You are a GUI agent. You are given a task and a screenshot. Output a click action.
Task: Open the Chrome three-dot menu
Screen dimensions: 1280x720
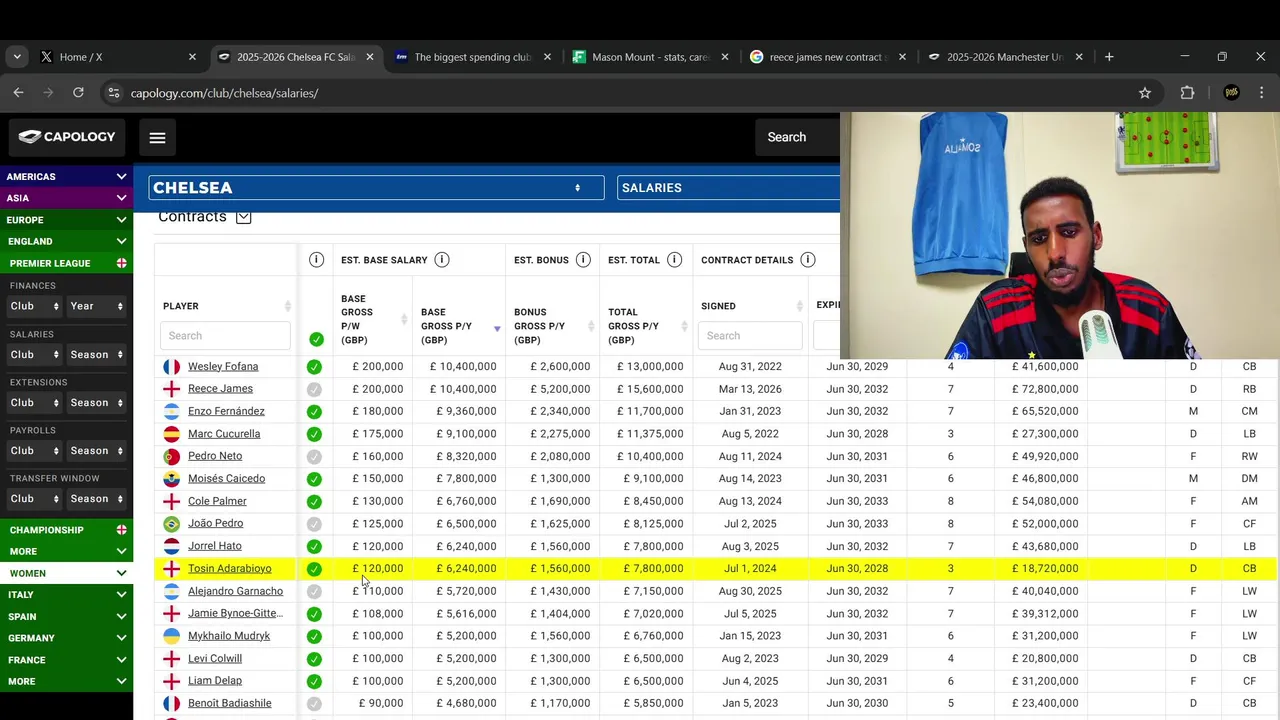[x=1261, y=93]
